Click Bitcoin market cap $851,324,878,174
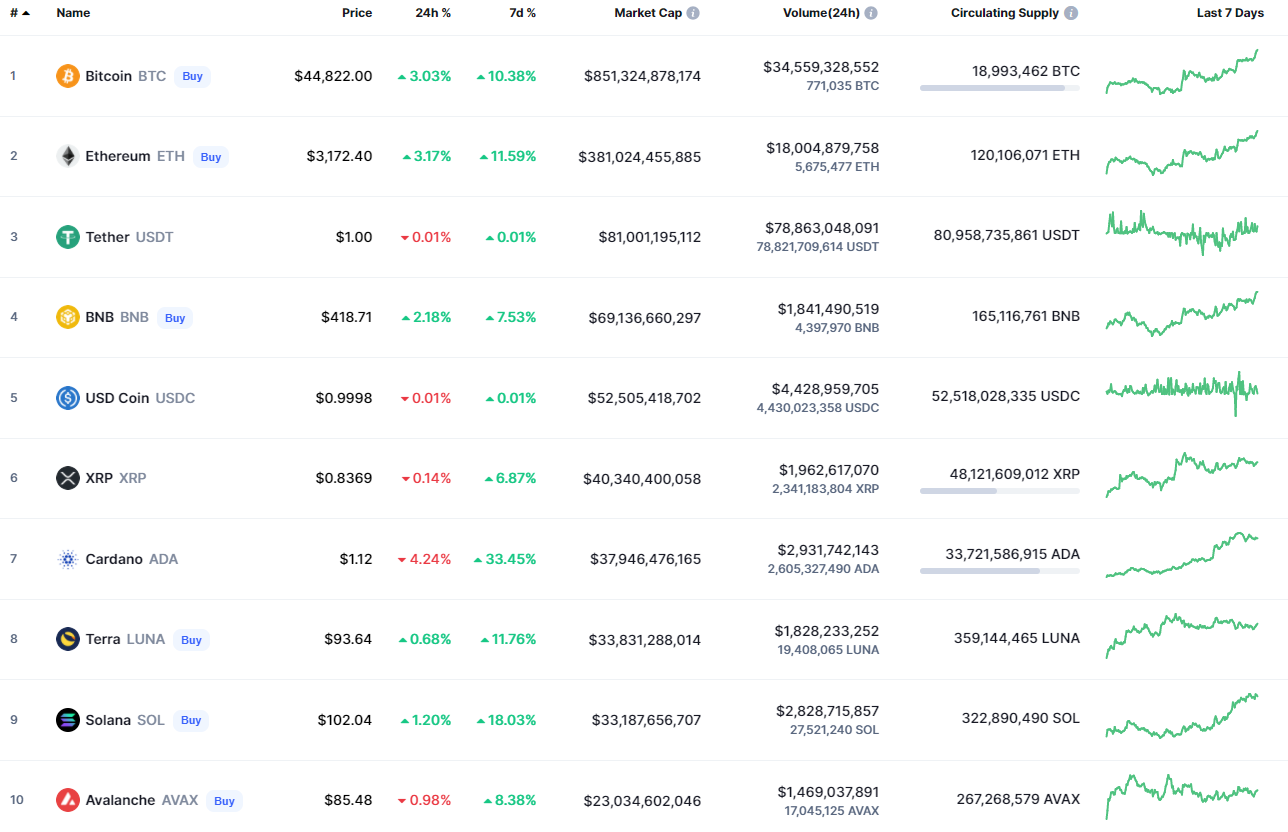The width and height of the screenshot is (1288, 832). [643, 76]
